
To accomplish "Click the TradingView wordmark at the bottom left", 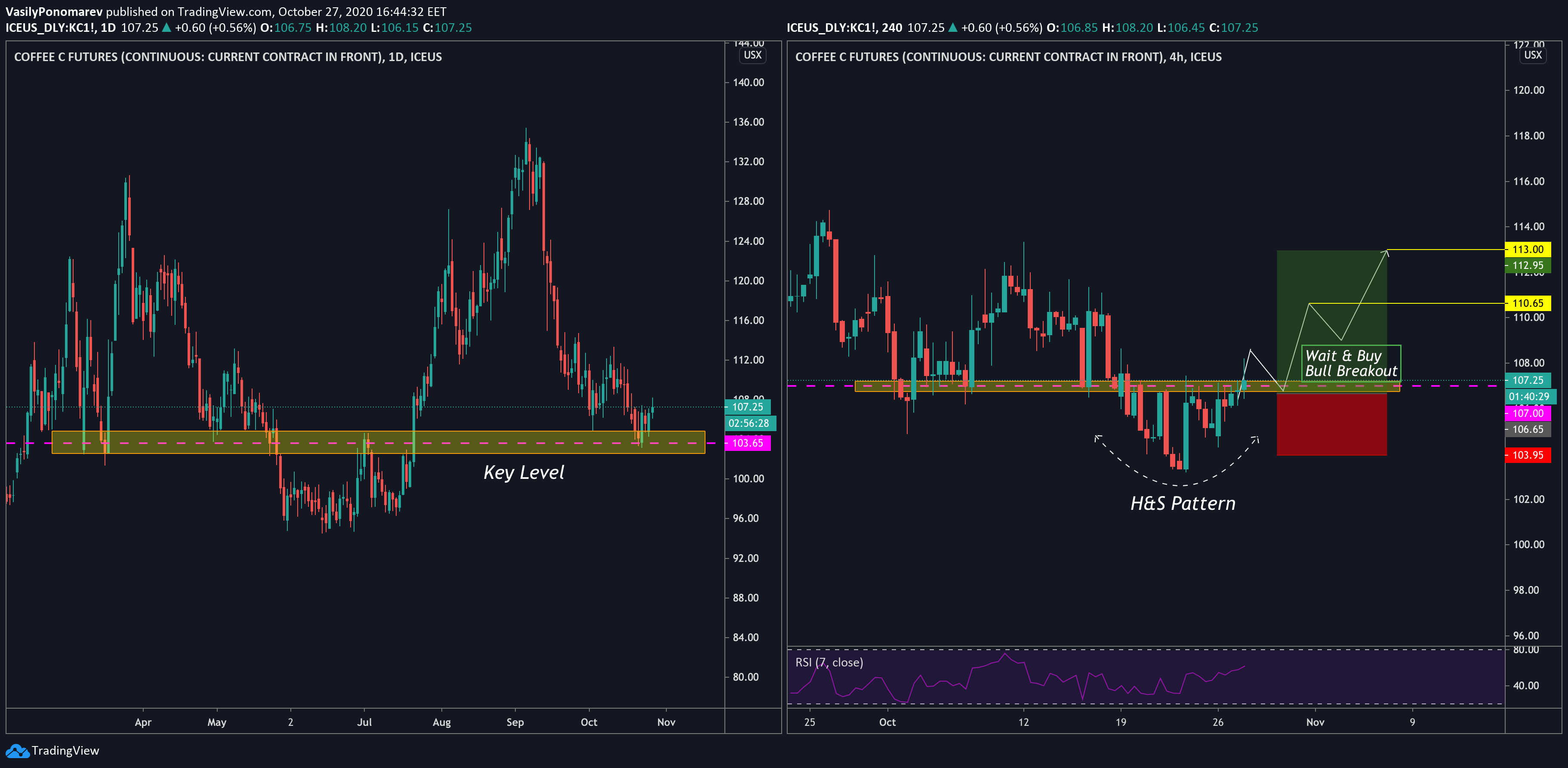I will click(x=65, y=751).
